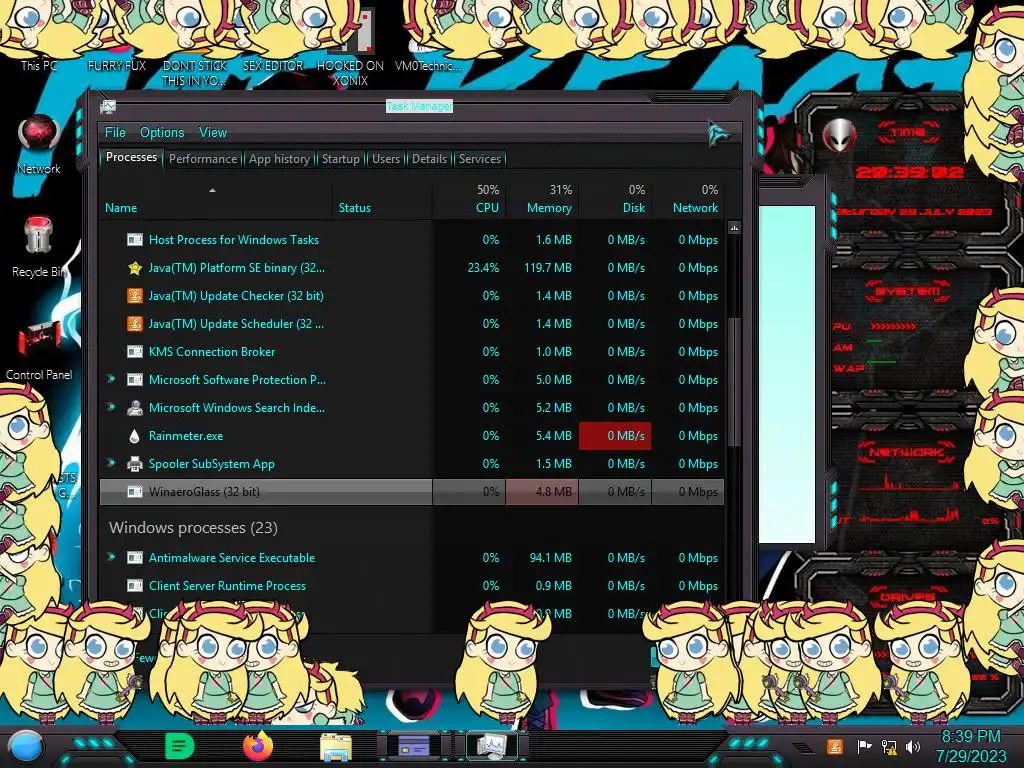Open the Action Center flag tray icon
This screenshot has width=1024, height=768.
864,746
